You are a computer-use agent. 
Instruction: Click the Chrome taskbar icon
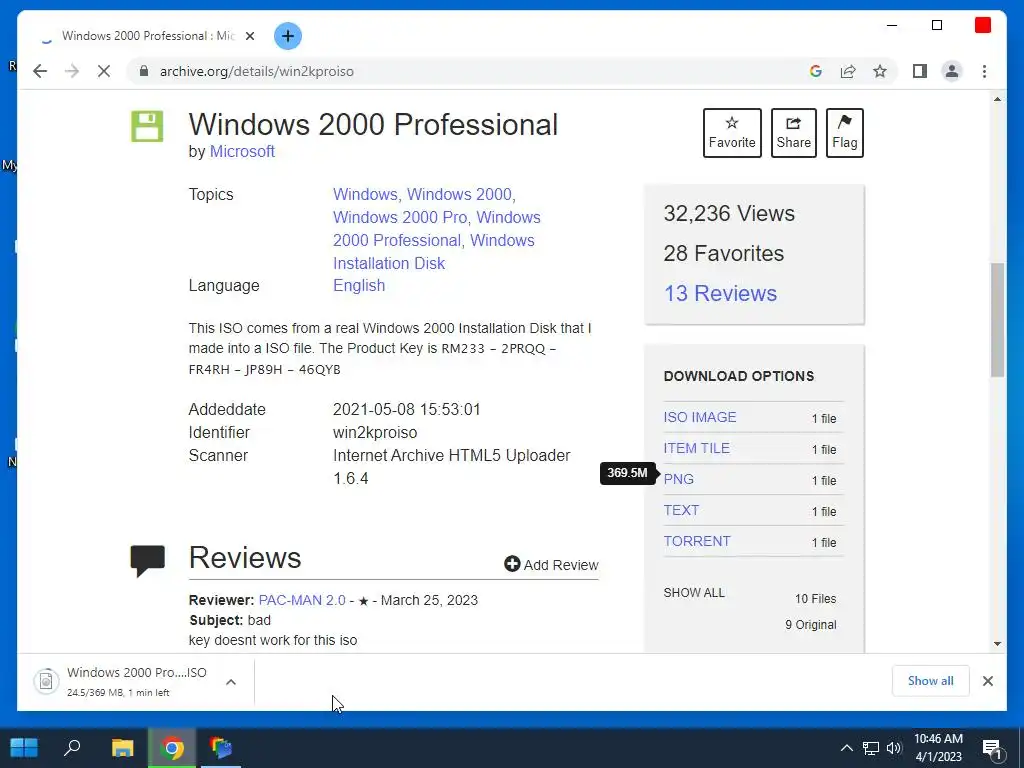tap(172, 748)
